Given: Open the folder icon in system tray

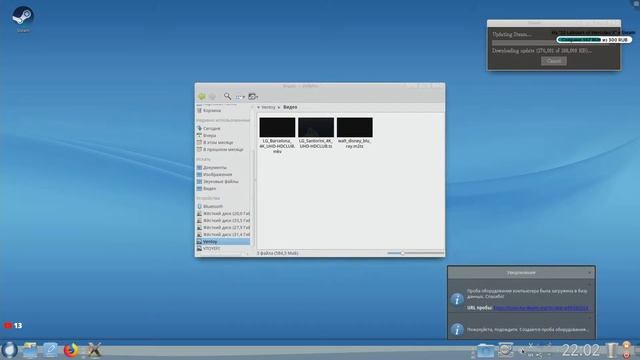Looking at the screenshot, I should click(485, 351).
